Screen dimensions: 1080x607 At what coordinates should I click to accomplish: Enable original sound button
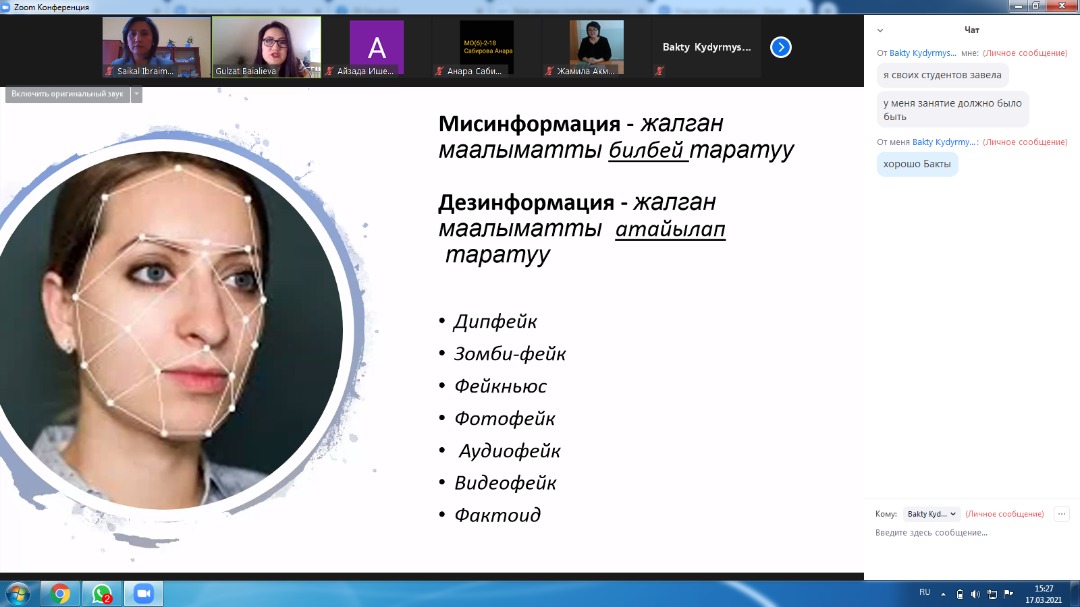pos(67,94)
